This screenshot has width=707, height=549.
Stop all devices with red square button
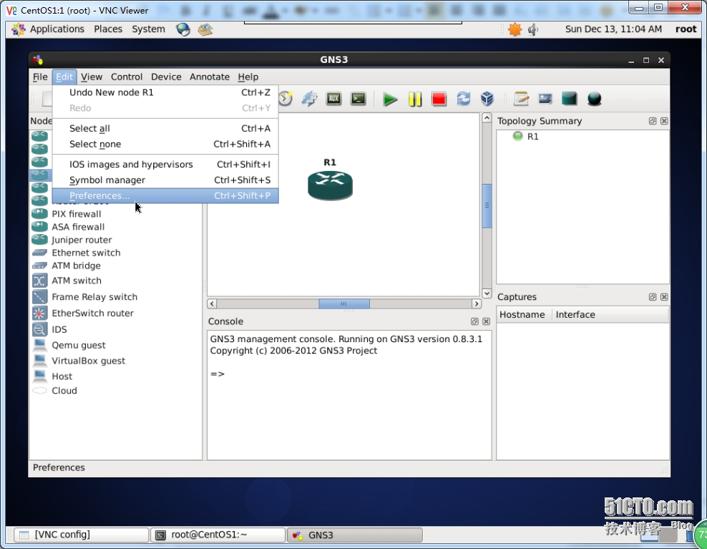(439, 99)
